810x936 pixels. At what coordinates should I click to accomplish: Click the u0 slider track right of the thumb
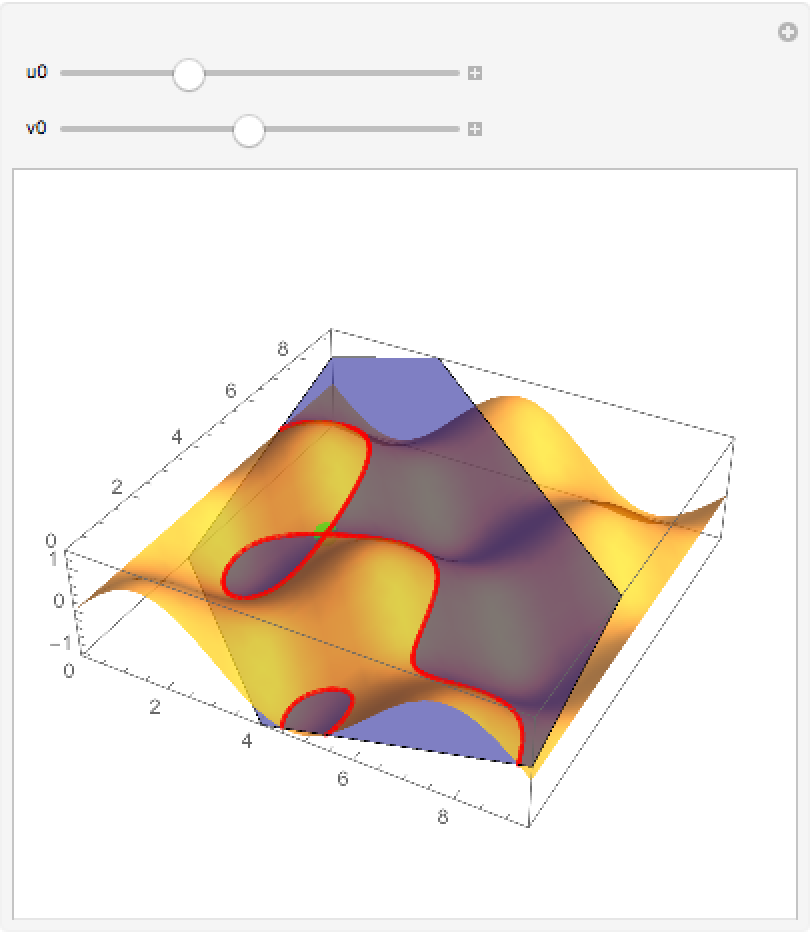click(x=330, y=73)
